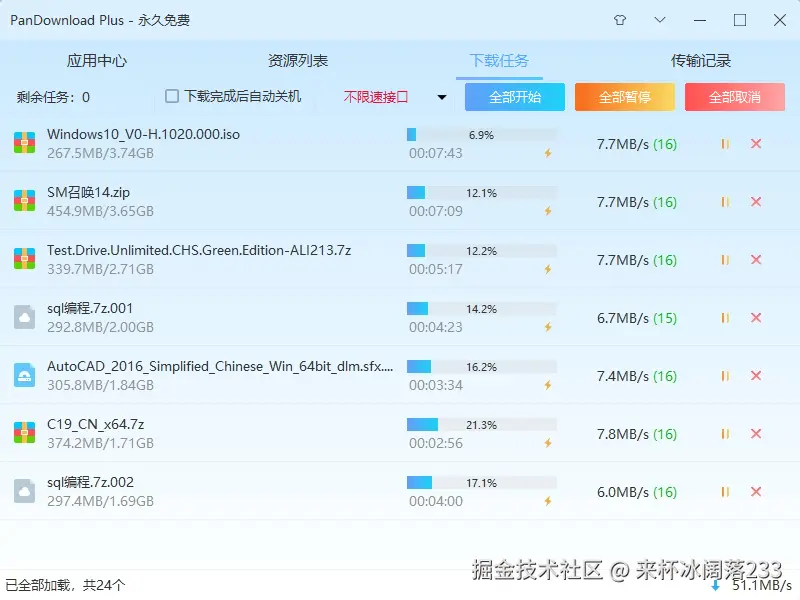Image resolution: width=800 pixels, height=600 pixels.
Task: Click the size text 297.4MB/1.69GB
Action: pos(101,501)
